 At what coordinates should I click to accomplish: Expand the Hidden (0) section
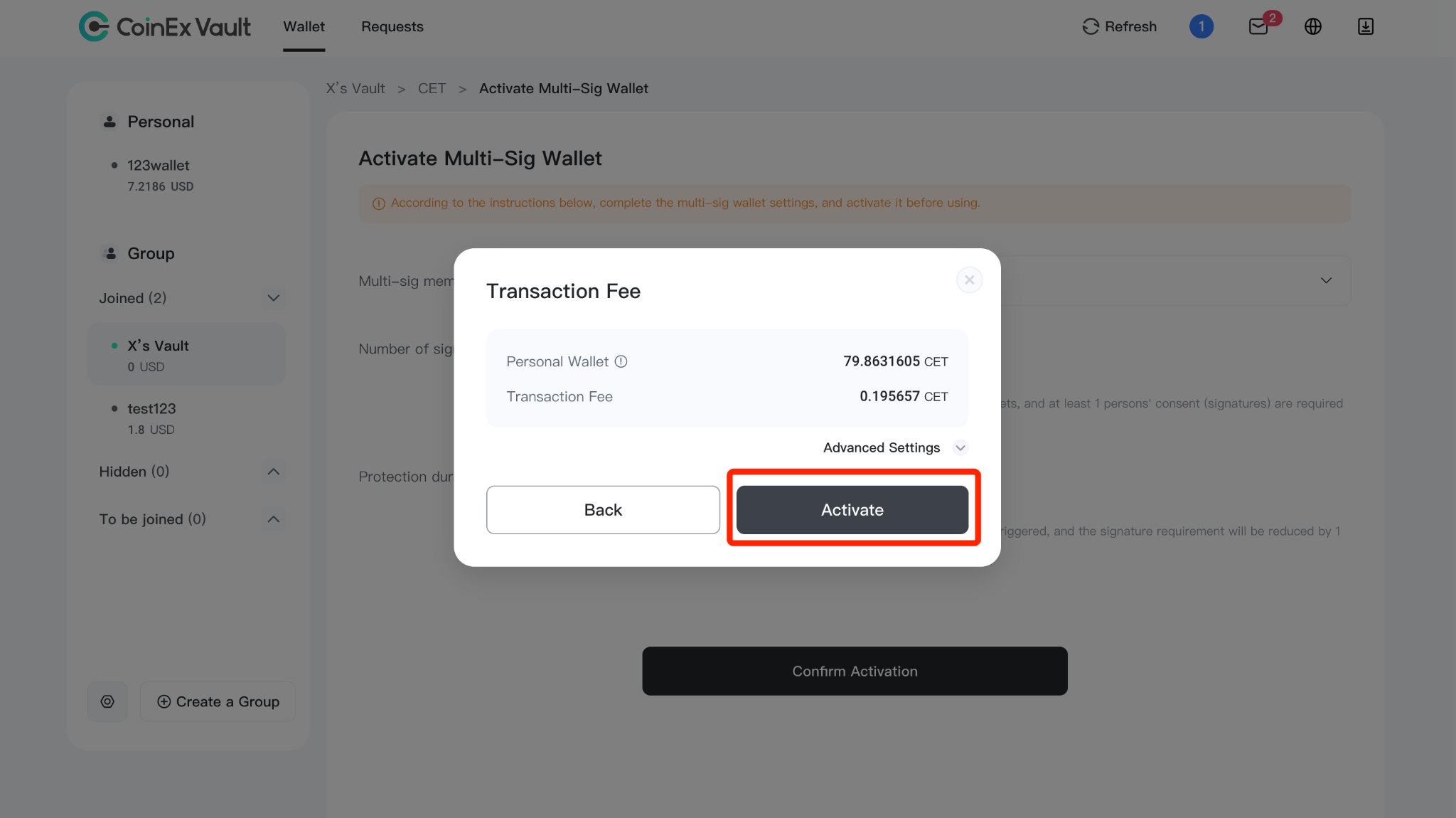coord(273,472)
